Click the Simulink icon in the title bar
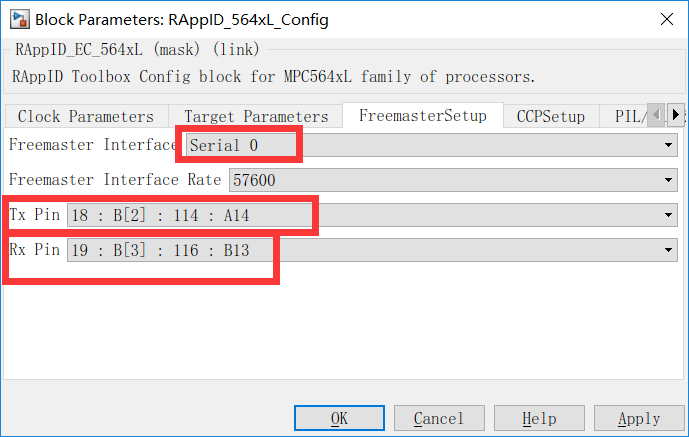 (17, 19)
